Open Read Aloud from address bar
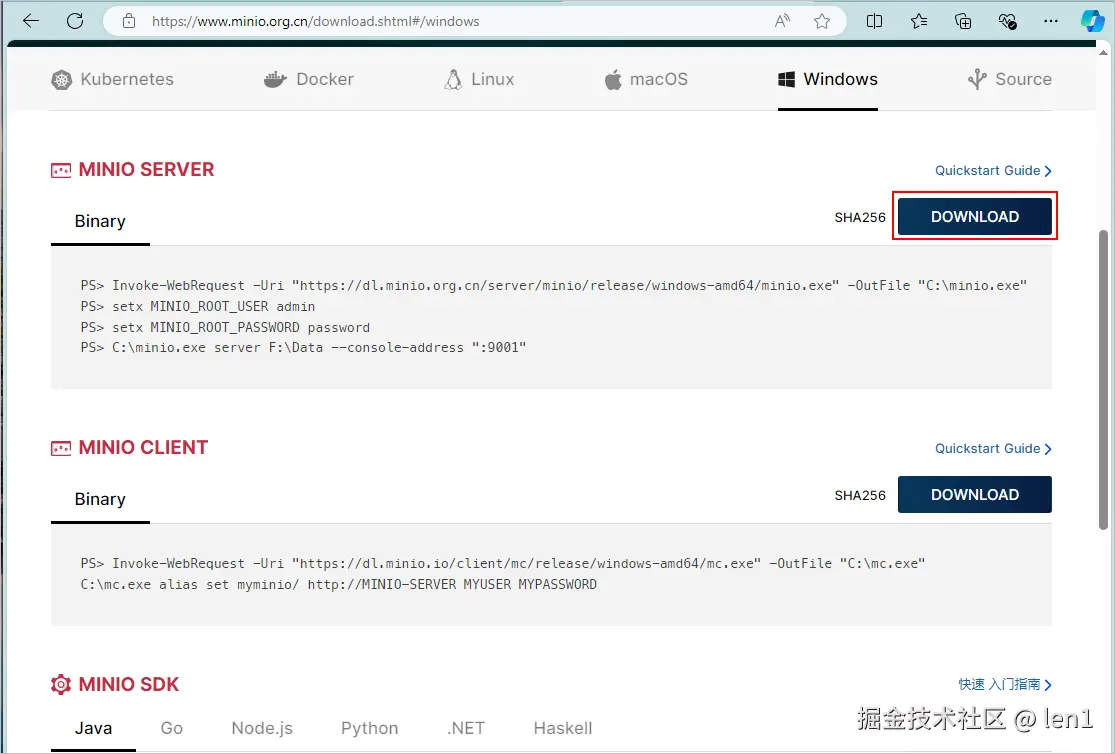 coord(782,21)
